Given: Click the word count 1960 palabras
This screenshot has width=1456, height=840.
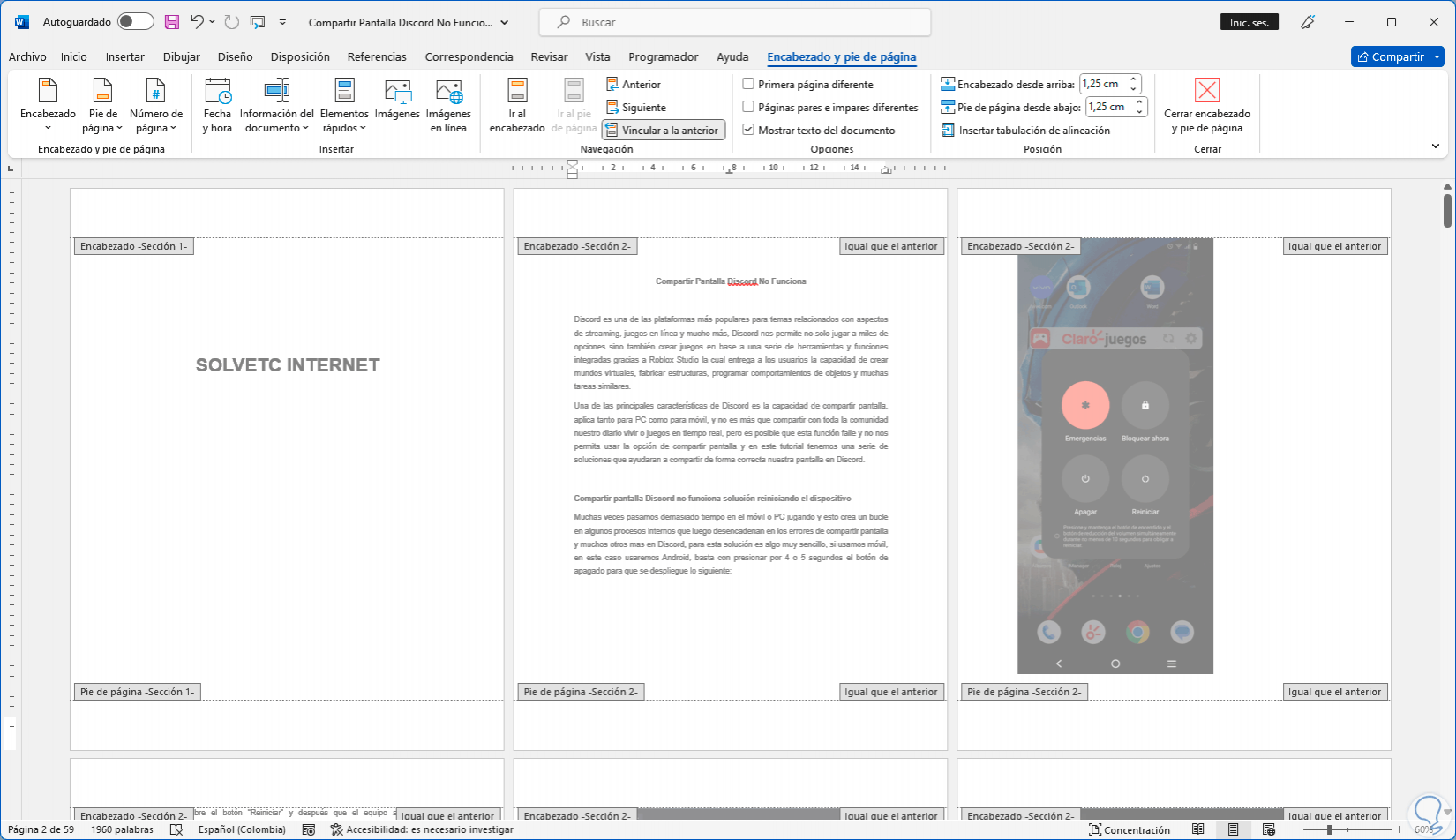Looking at the screenshot, I should click(122, 829).
